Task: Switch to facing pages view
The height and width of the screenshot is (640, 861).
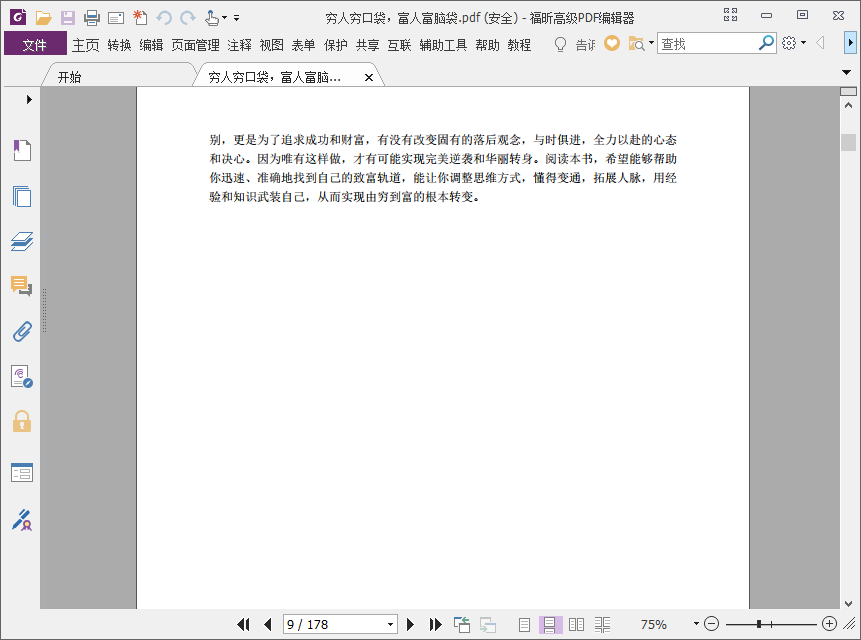Action: [x=577, y=625]
